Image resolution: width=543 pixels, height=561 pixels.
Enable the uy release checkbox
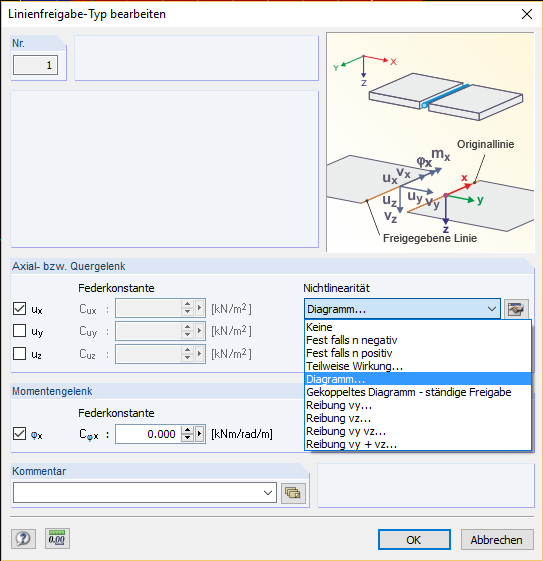(x=19, y=331)
